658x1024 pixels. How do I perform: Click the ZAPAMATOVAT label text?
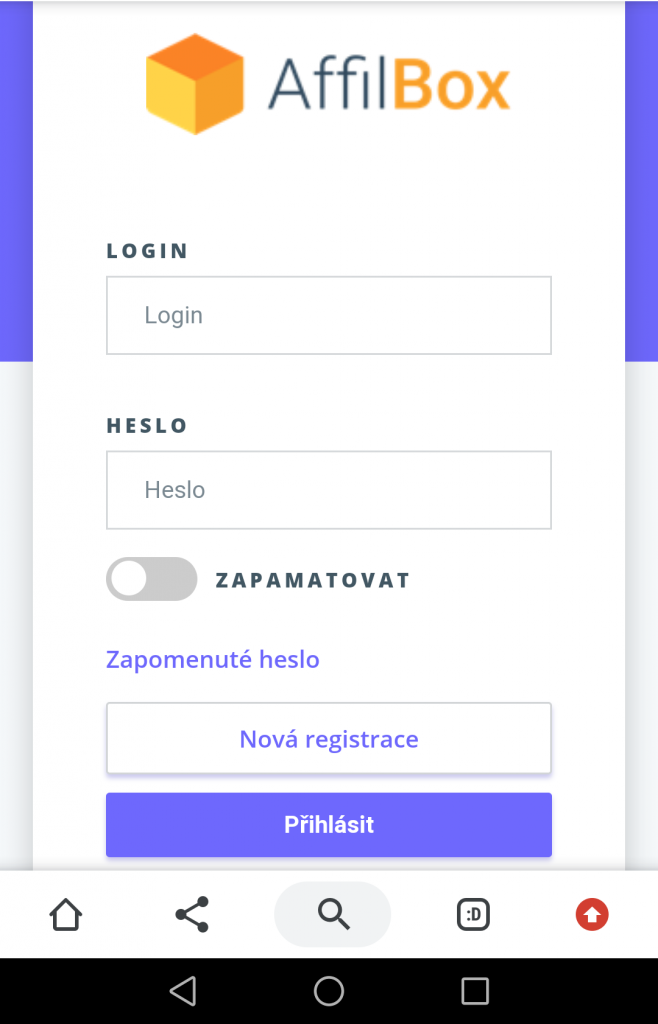coord(313,580)
